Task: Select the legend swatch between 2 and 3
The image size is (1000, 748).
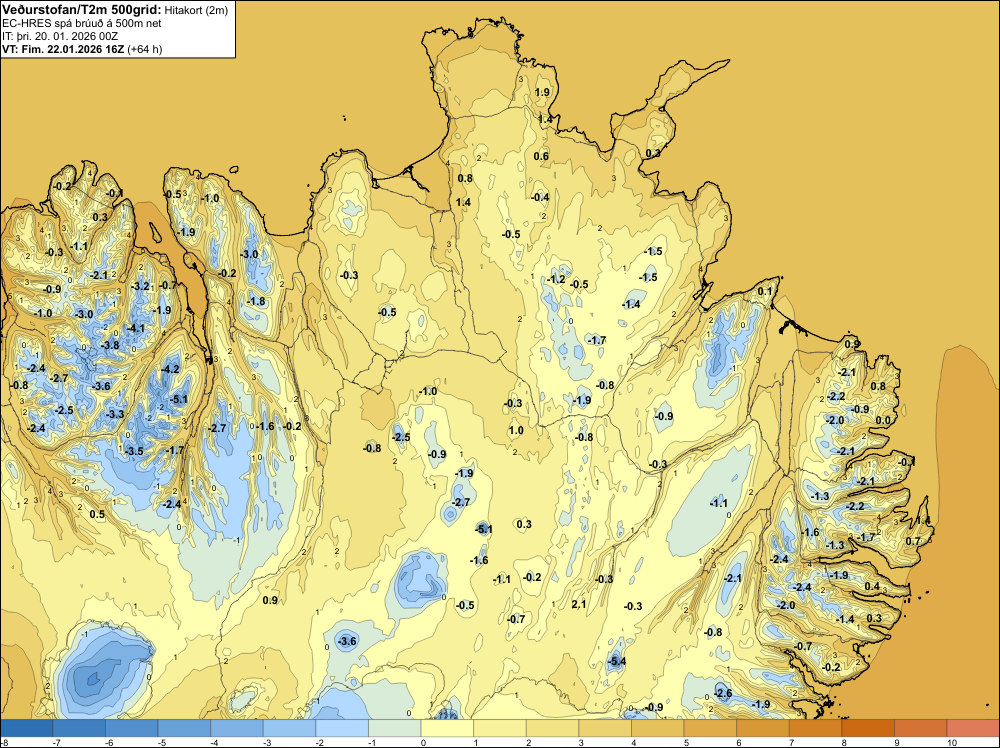Action: [552, 728]
